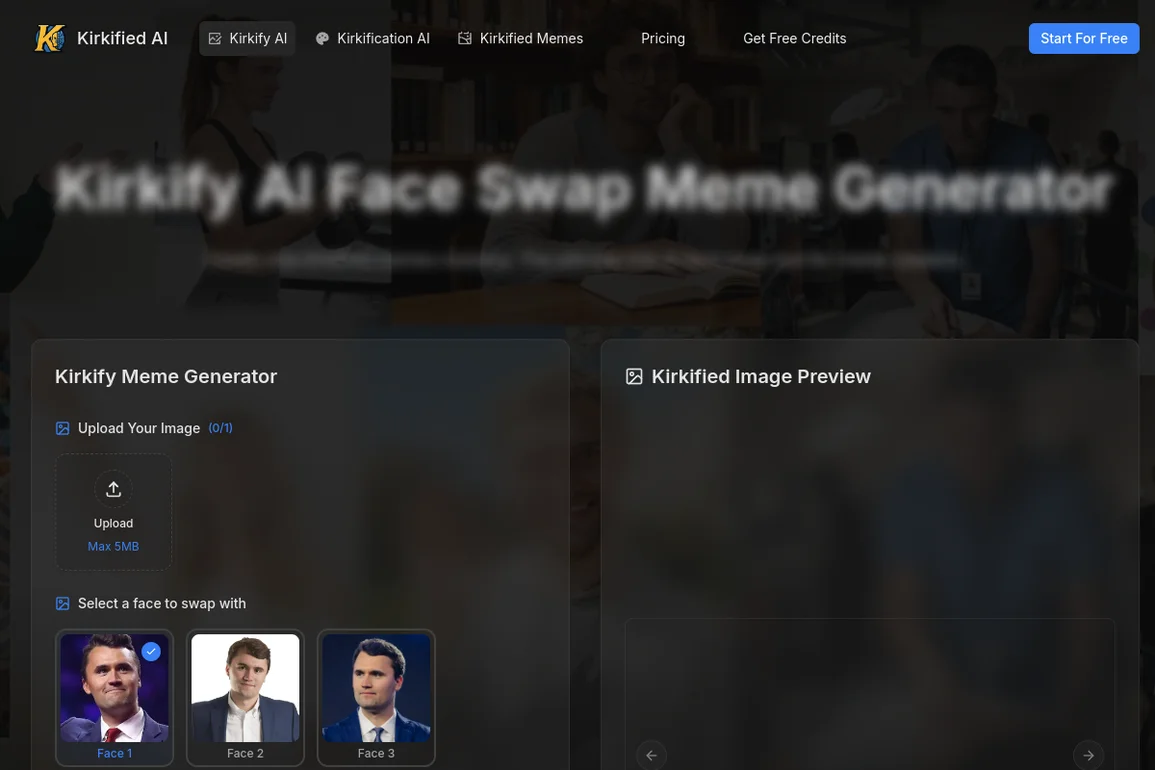Screen dimensions: 1155x770
Task: Open the Kirkification AI page
Action: [x=373, y=38]
